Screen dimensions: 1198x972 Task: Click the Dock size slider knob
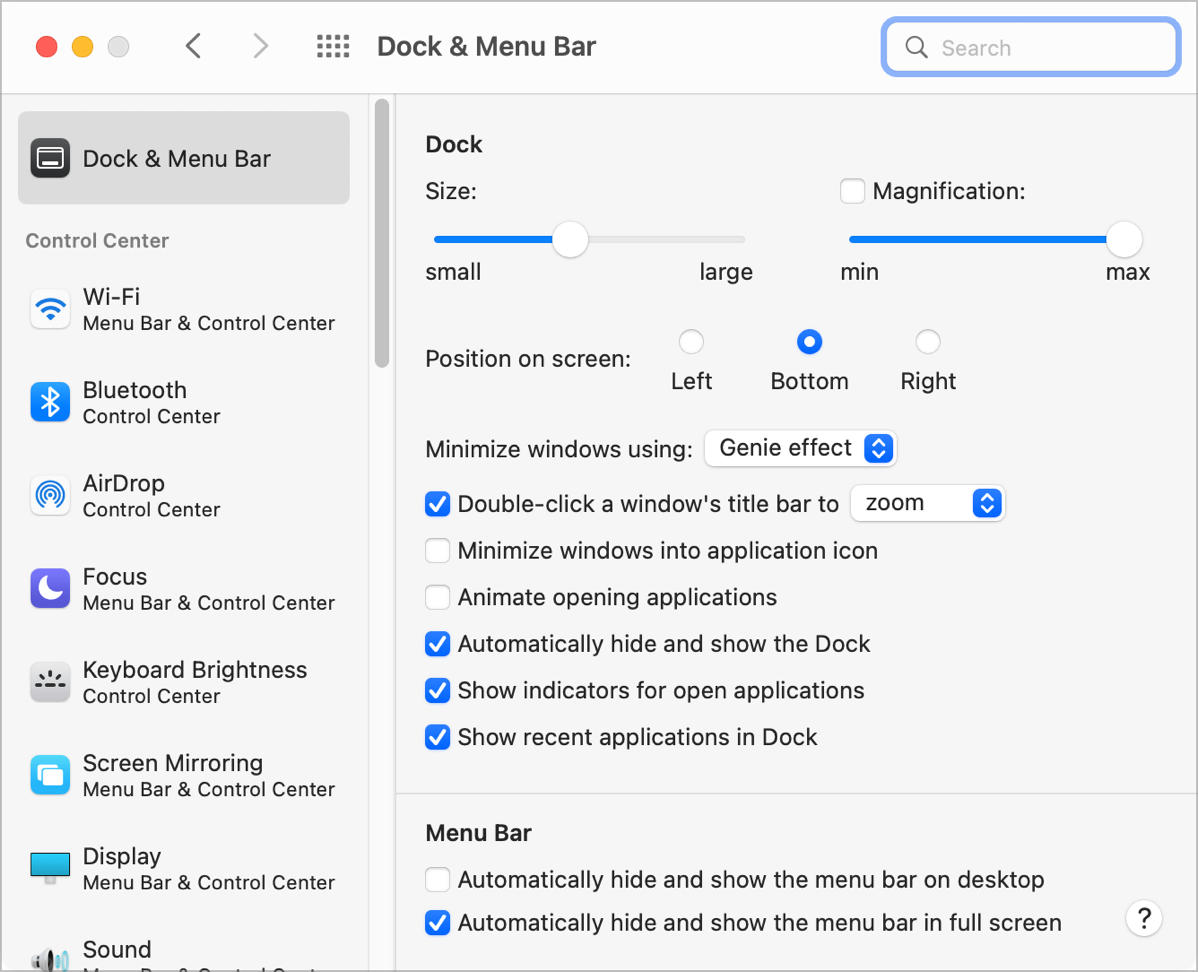[570, 240]
